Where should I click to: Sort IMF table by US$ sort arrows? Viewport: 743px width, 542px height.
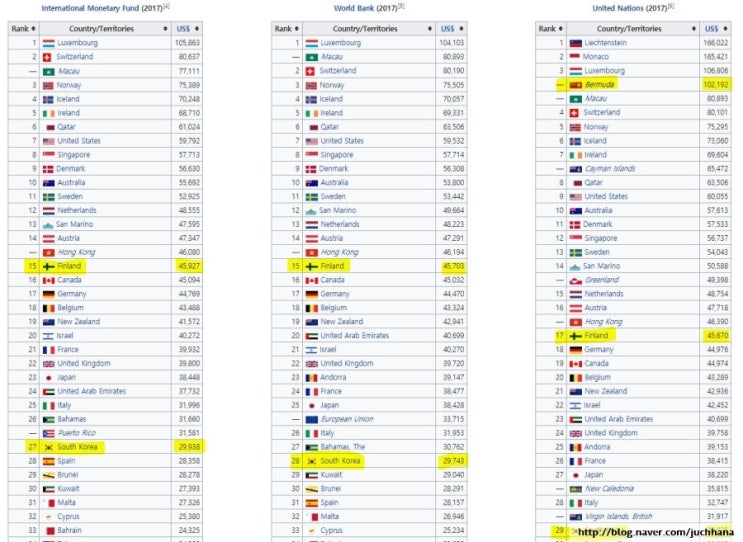point(197,29)
